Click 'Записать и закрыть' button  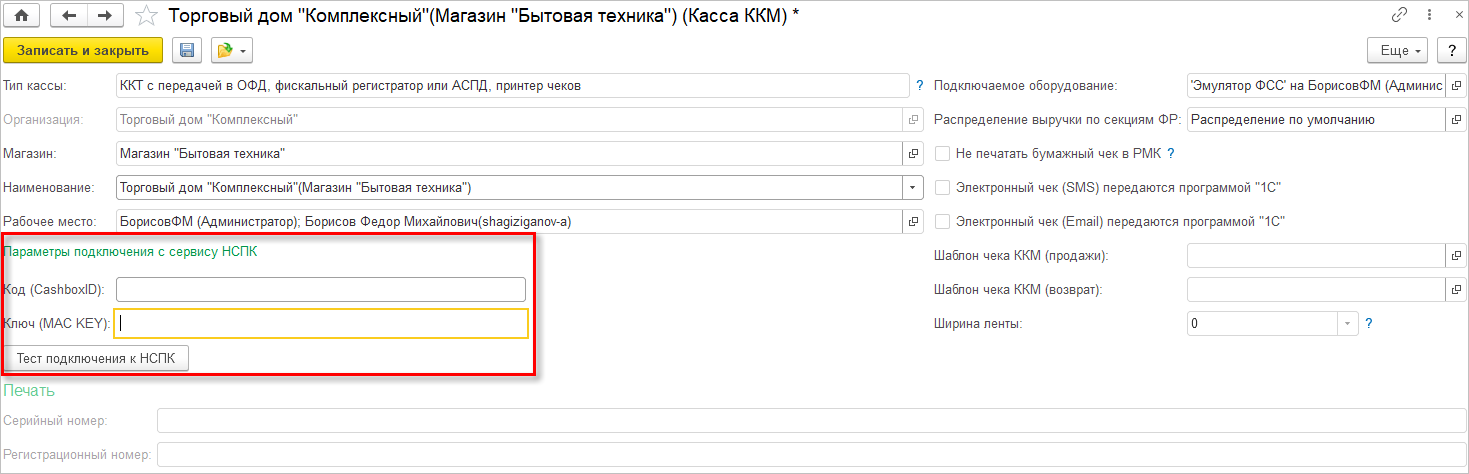[x=83, y=50]
